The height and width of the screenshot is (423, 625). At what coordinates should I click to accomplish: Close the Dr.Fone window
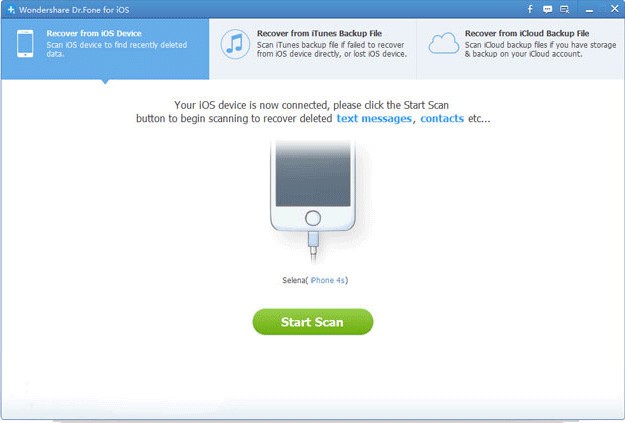pyautogui.click(x=615, y=9)
